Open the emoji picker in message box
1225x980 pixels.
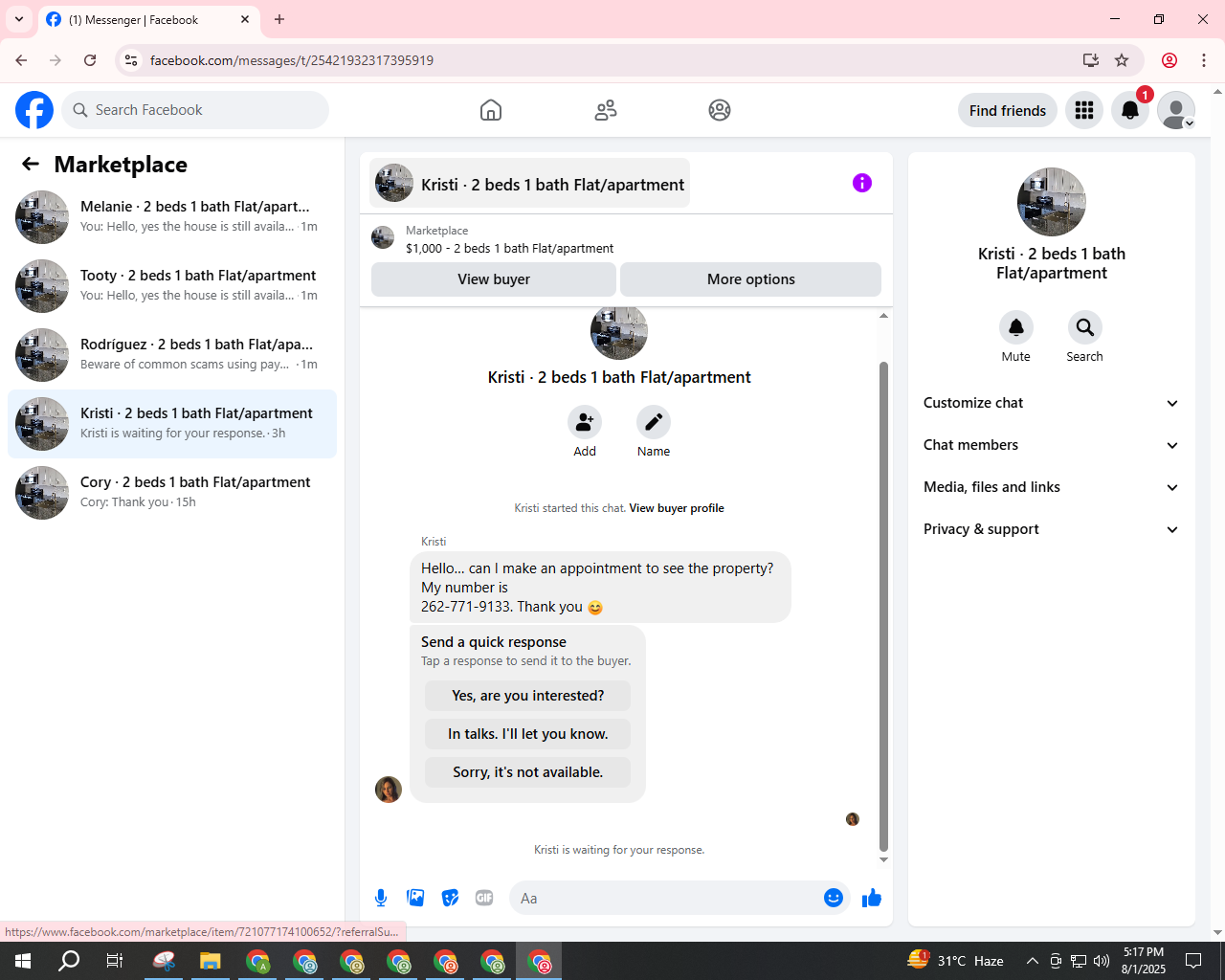pyautogui.click(x=834, y=898)
